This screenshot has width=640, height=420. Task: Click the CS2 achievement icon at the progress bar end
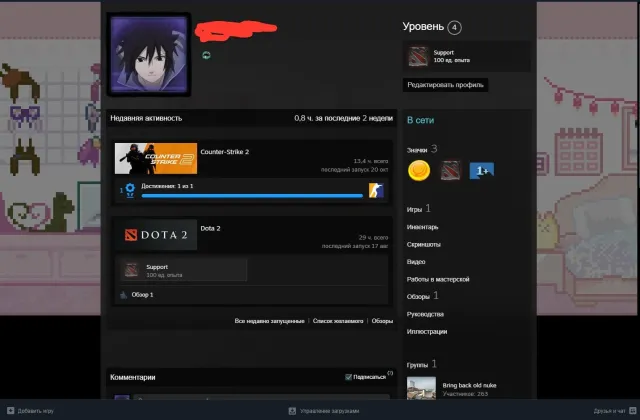tap(376, 191)
